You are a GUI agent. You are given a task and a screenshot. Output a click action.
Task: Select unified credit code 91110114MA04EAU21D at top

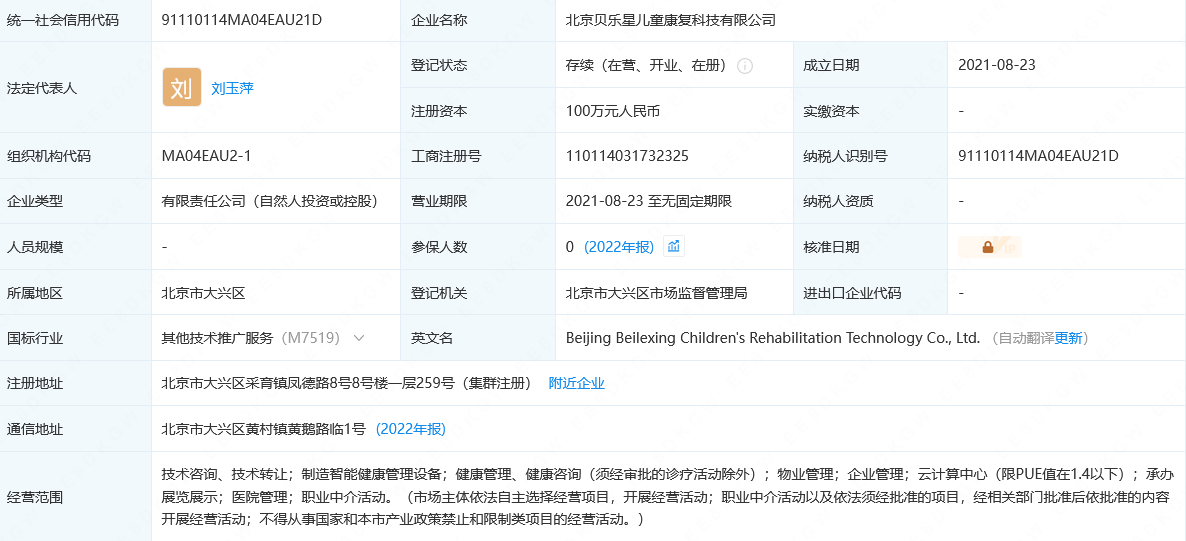[242, 20]
